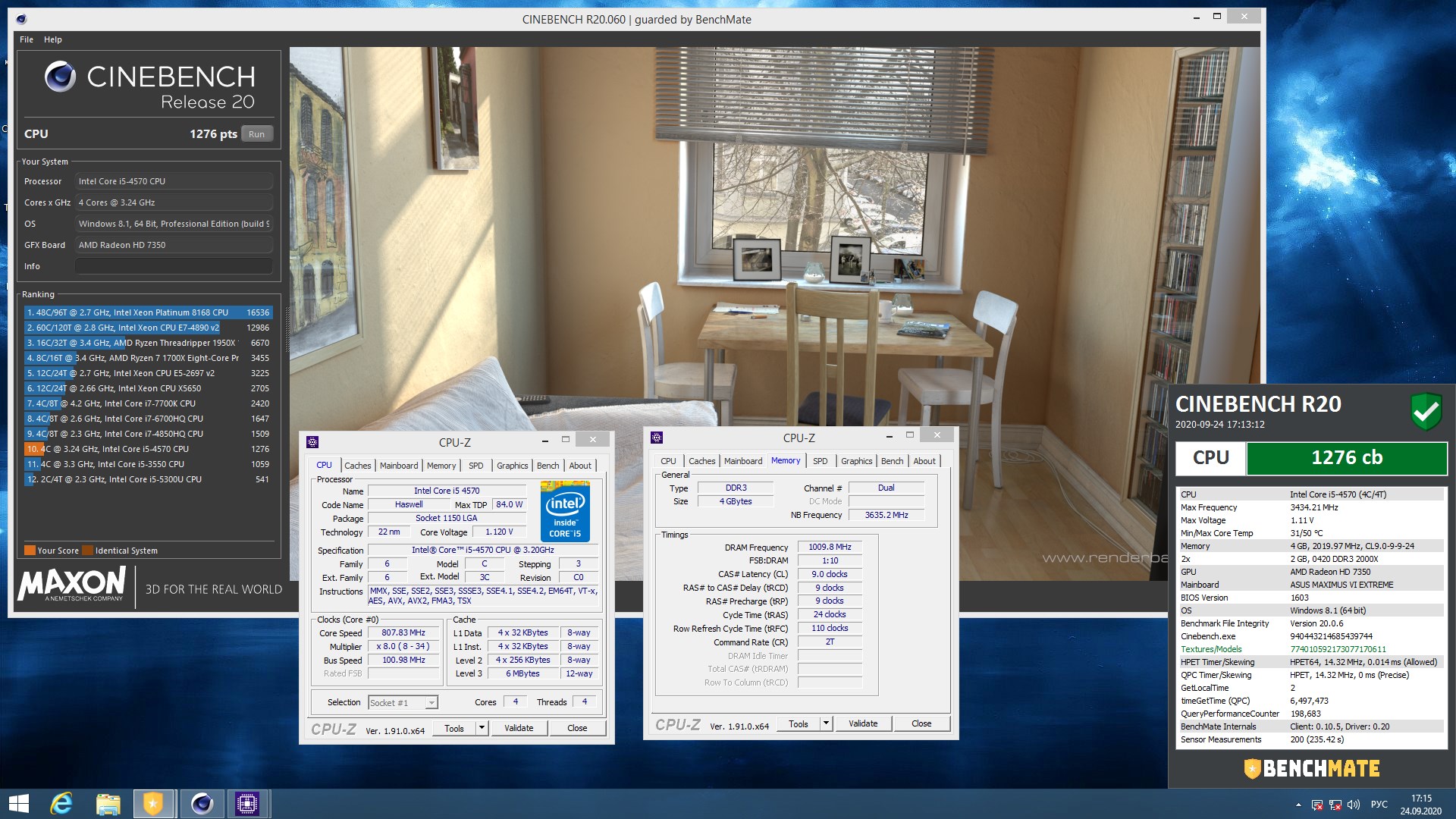Click Tools button in left CPU-Z
The image size is (1456, 819).
453,728
